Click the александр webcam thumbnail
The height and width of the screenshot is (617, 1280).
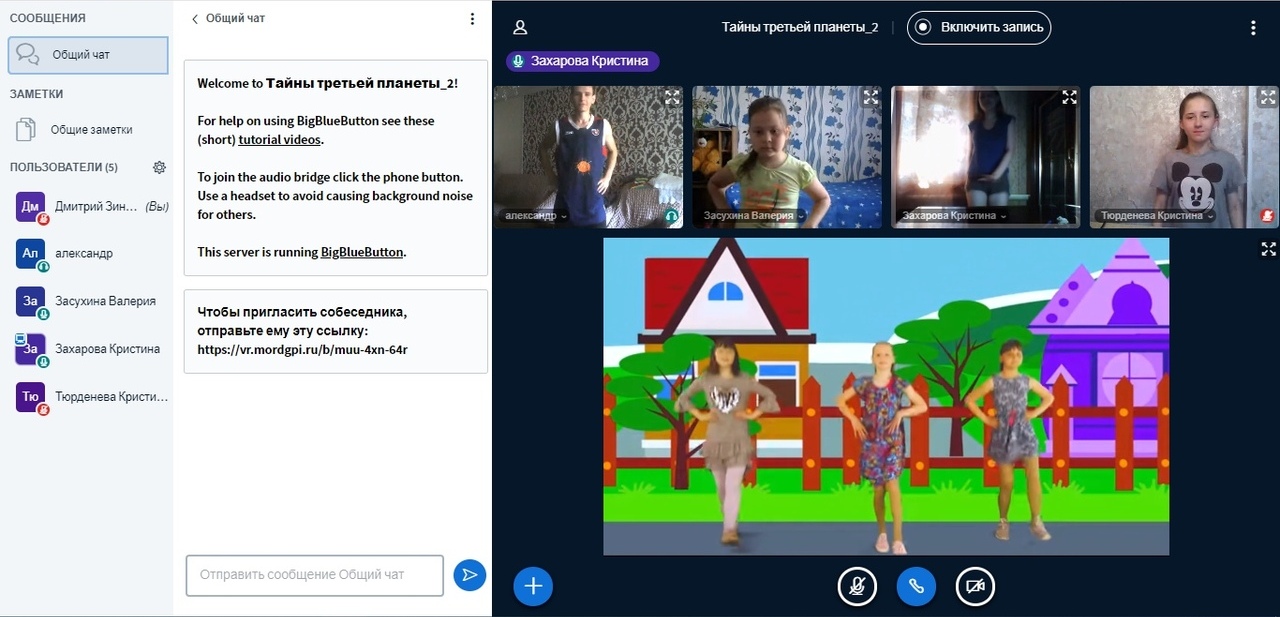(588, 157)
